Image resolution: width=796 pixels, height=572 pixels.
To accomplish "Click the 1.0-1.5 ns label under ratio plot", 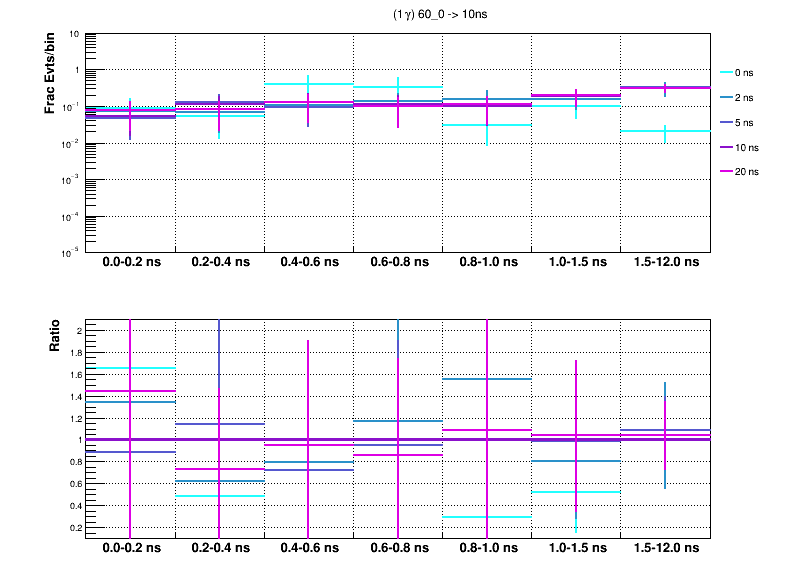I will click(x=576, y=550).
